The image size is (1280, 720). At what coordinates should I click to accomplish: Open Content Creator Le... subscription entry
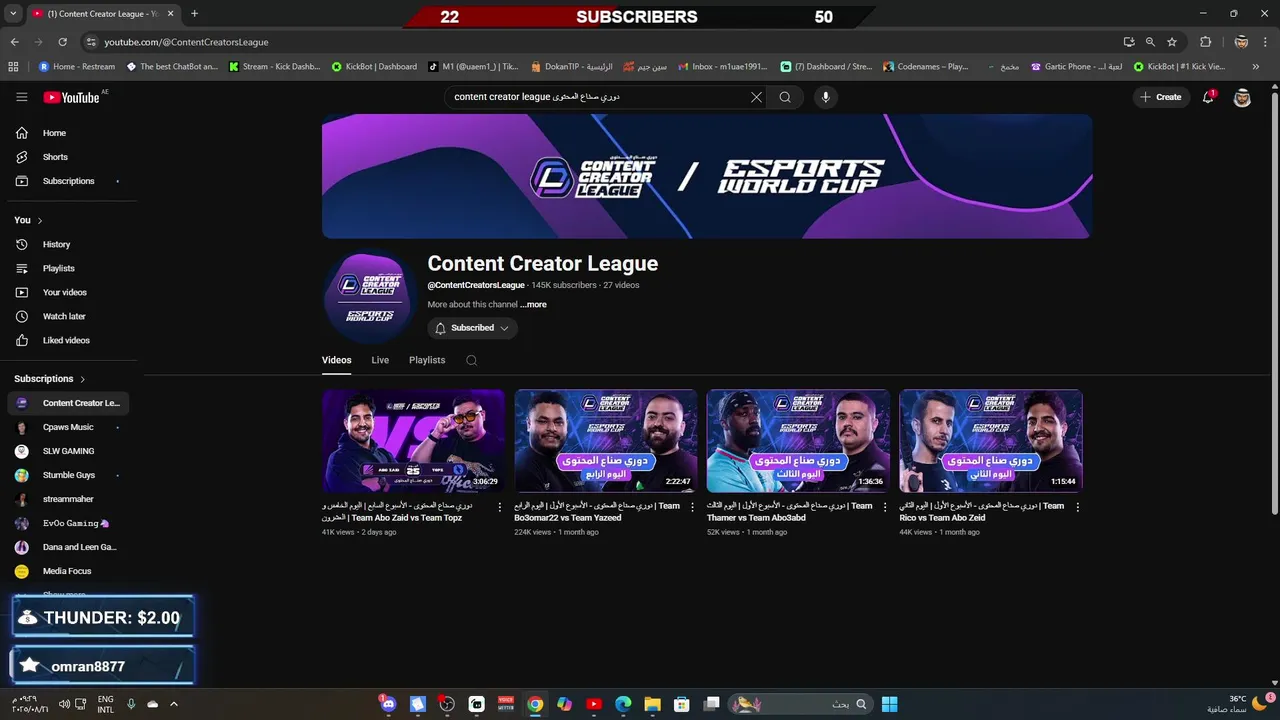point(68,403)
